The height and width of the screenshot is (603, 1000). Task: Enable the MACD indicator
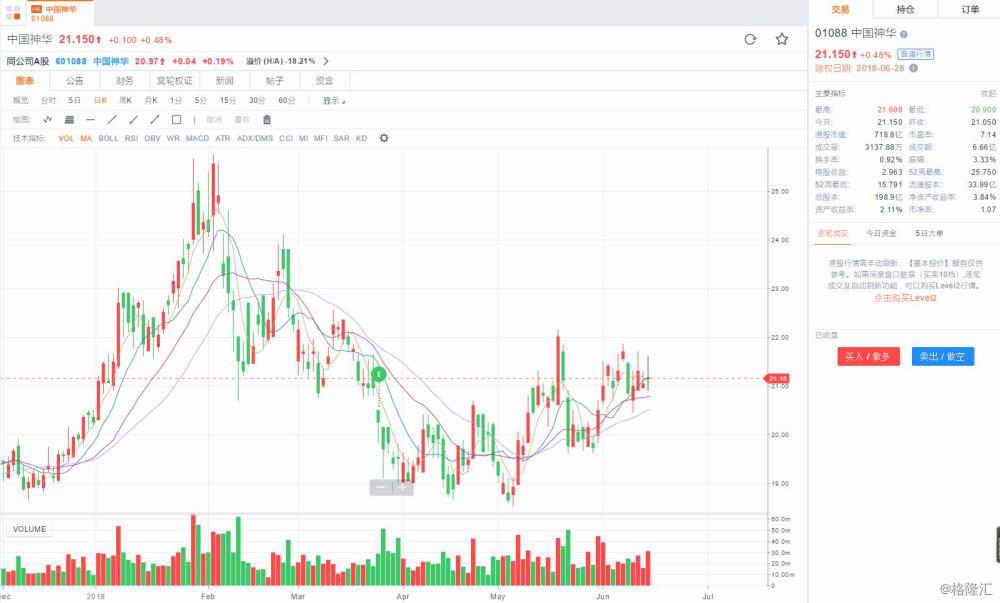pos(198,138)
